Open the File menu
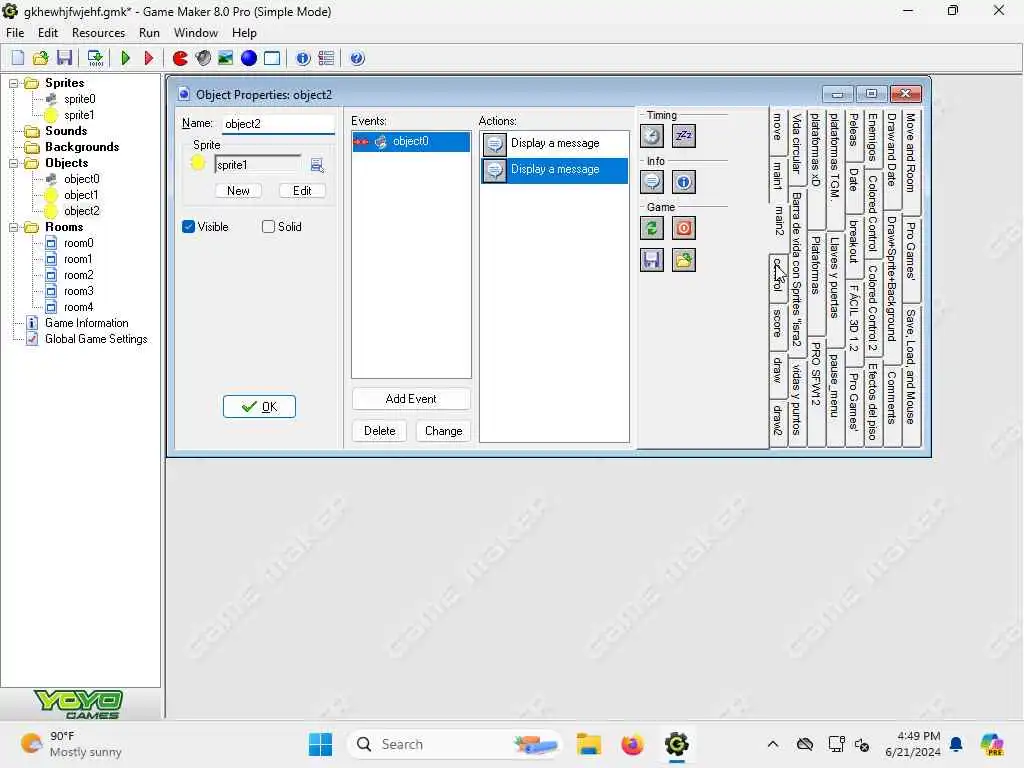Viewport: 1024px width, 768px height. coord(15,33)
